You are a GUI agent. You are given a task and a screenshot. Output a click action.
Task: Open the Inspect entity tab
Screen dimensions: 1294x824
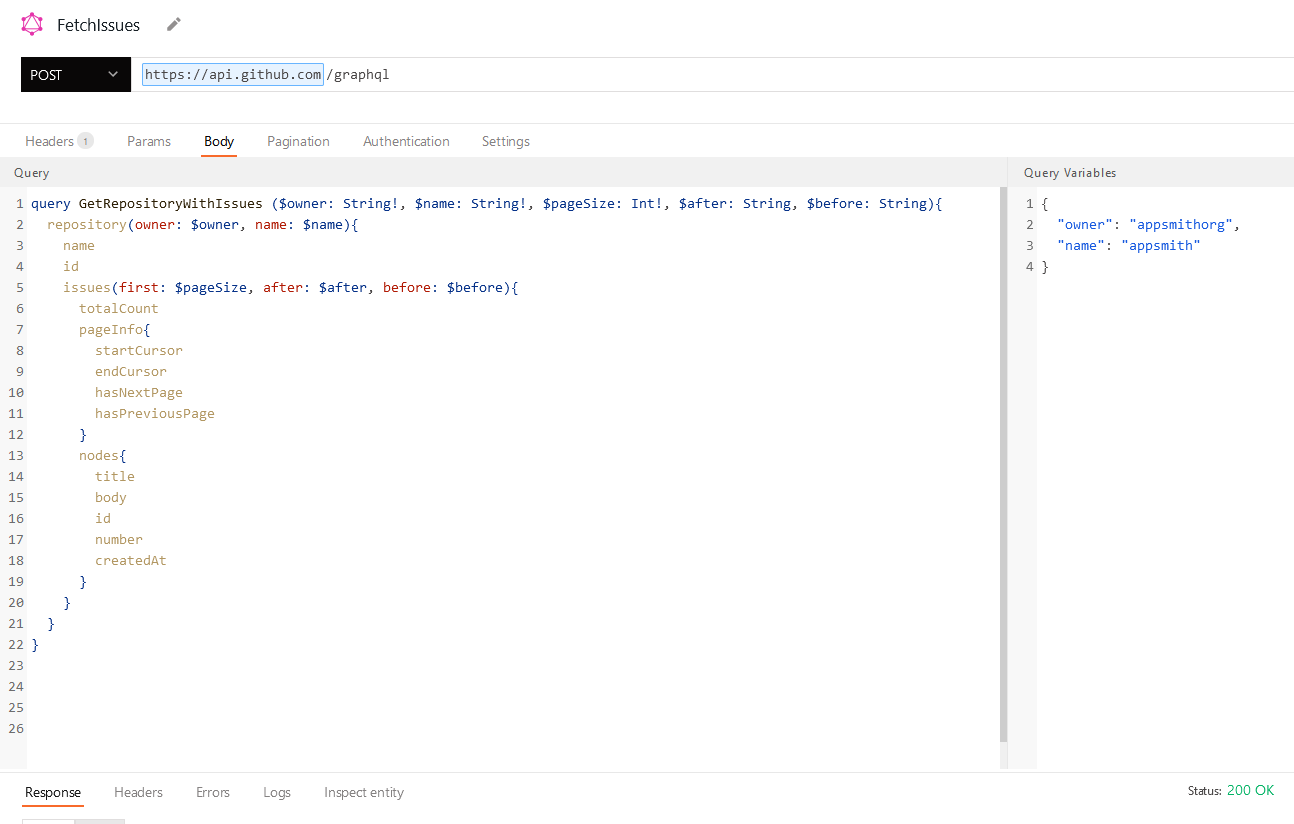coord(363,792)
